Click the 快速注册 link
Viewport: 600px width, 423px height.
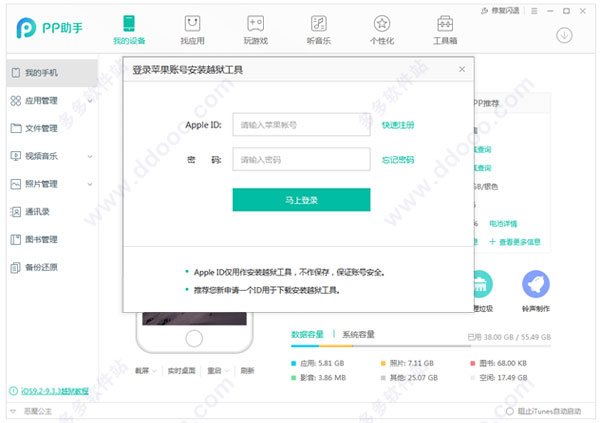click(398, 125)
